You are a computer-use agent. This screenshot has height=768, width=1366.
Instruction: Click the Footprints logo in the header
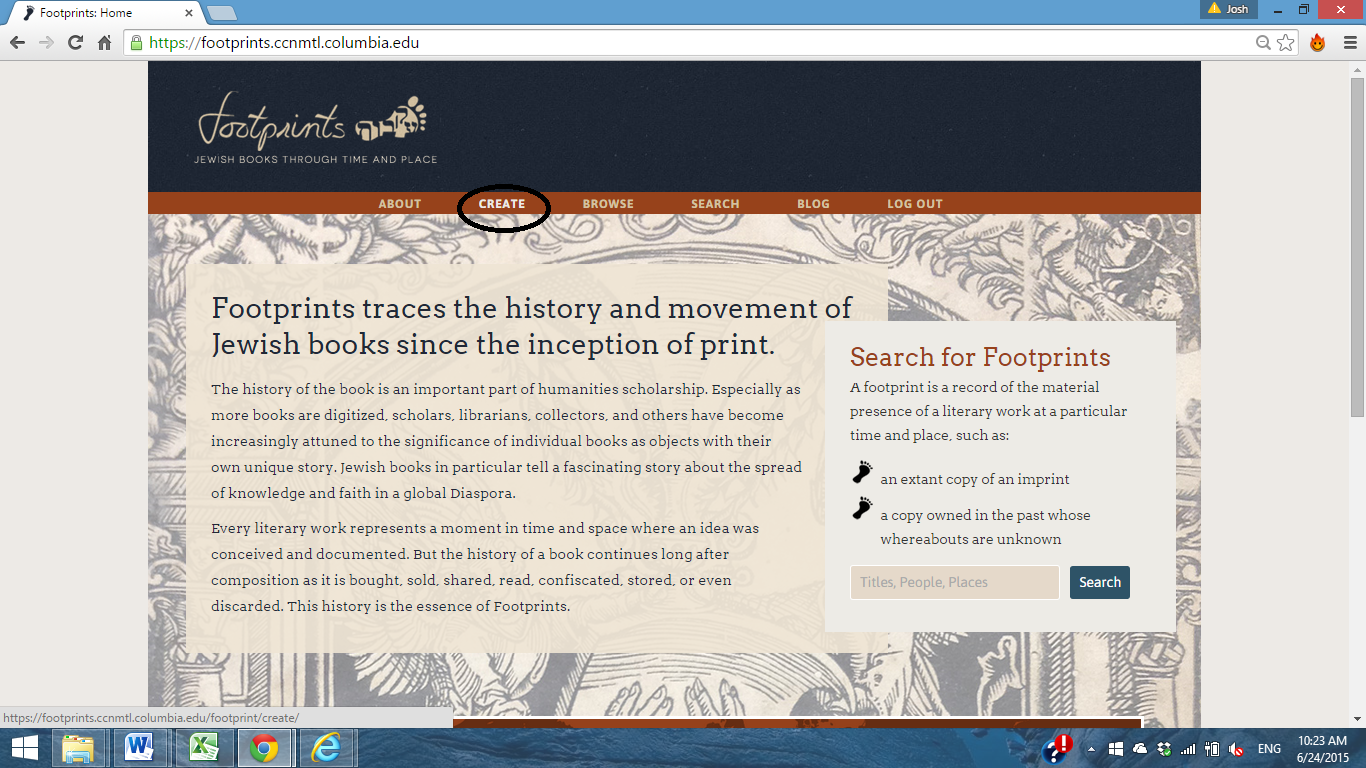coord(316,128)
